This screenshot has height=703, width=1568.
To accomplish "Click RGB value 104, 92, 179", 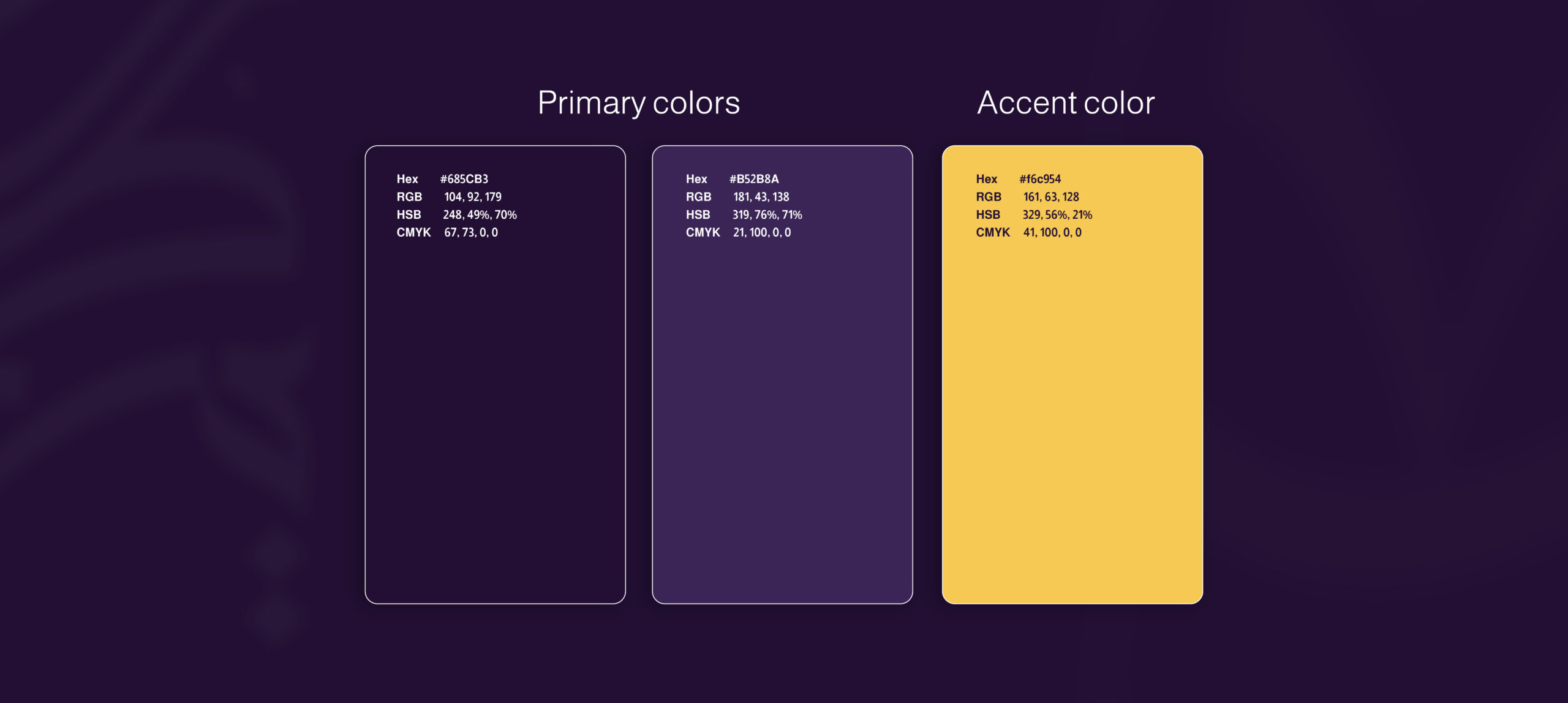I will (472, 197).
